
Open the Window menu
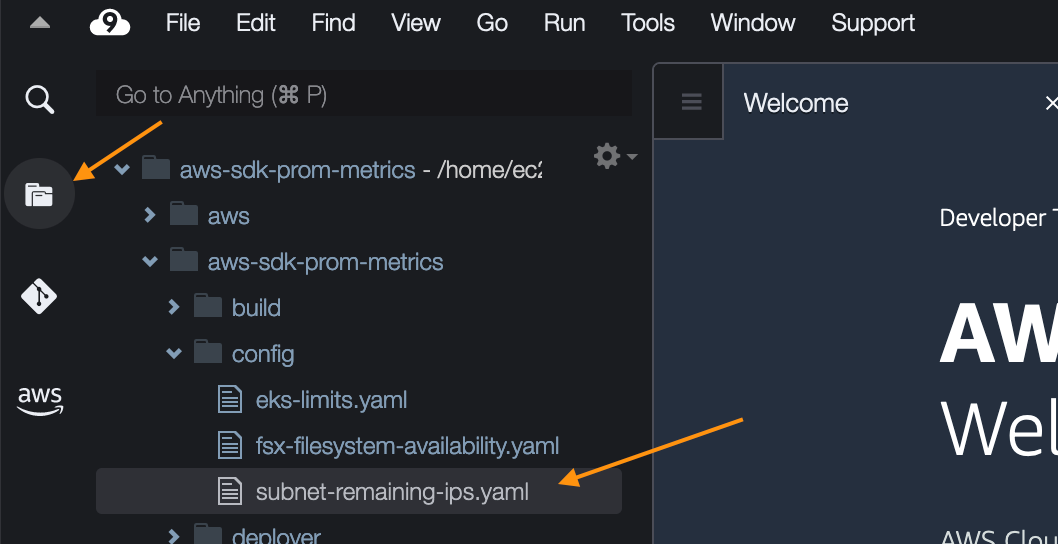(753, 23)
